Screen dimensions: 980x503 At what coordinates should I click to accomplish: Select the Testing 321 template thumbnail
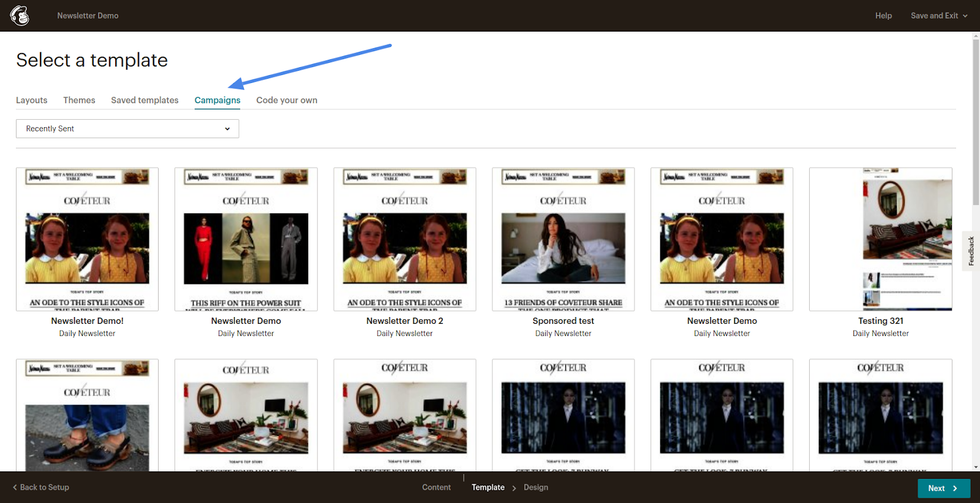880,239
